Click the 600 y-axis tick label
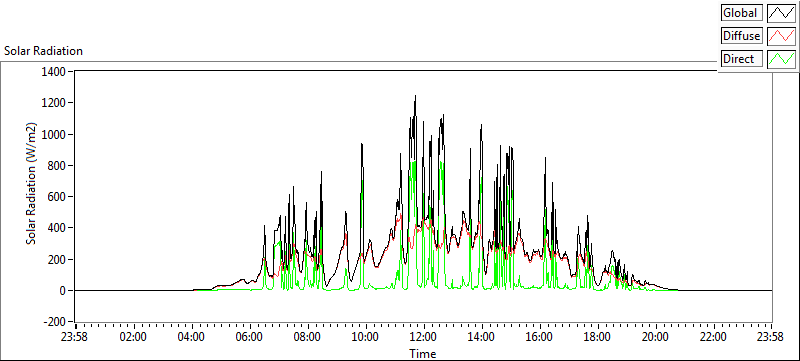The height and width of the screenshot is (361, 800). point(58,197)
